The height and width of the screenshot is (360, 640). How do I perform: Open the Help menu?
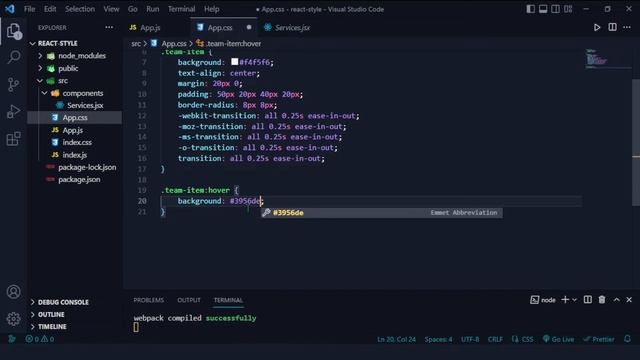(x=211, y=9)
